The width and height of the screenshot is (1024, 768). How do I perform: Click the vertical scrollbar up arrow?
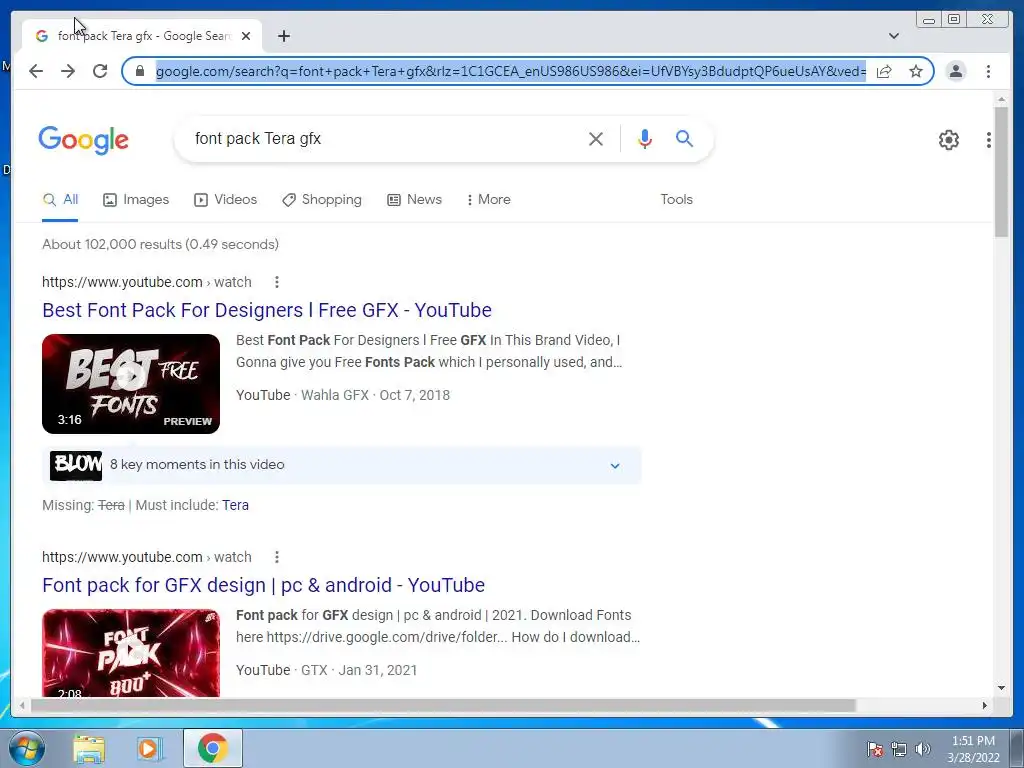pos(1001,99)
